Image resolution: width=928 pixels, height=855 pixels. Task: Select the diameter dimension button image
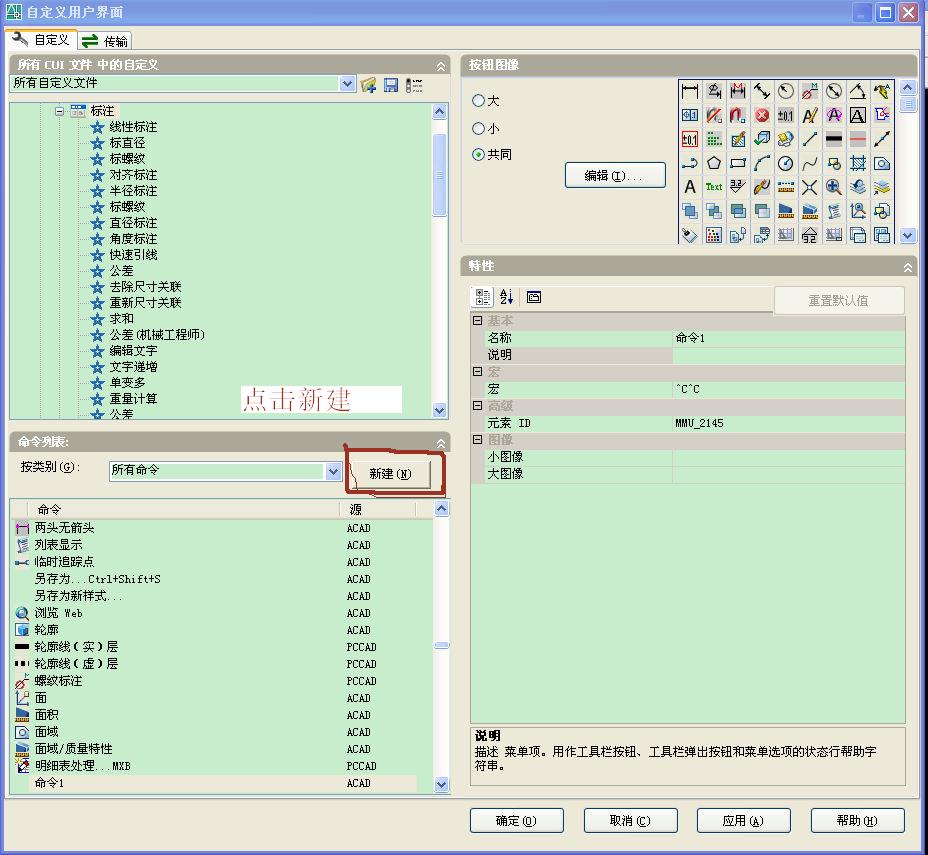(834, 91)
